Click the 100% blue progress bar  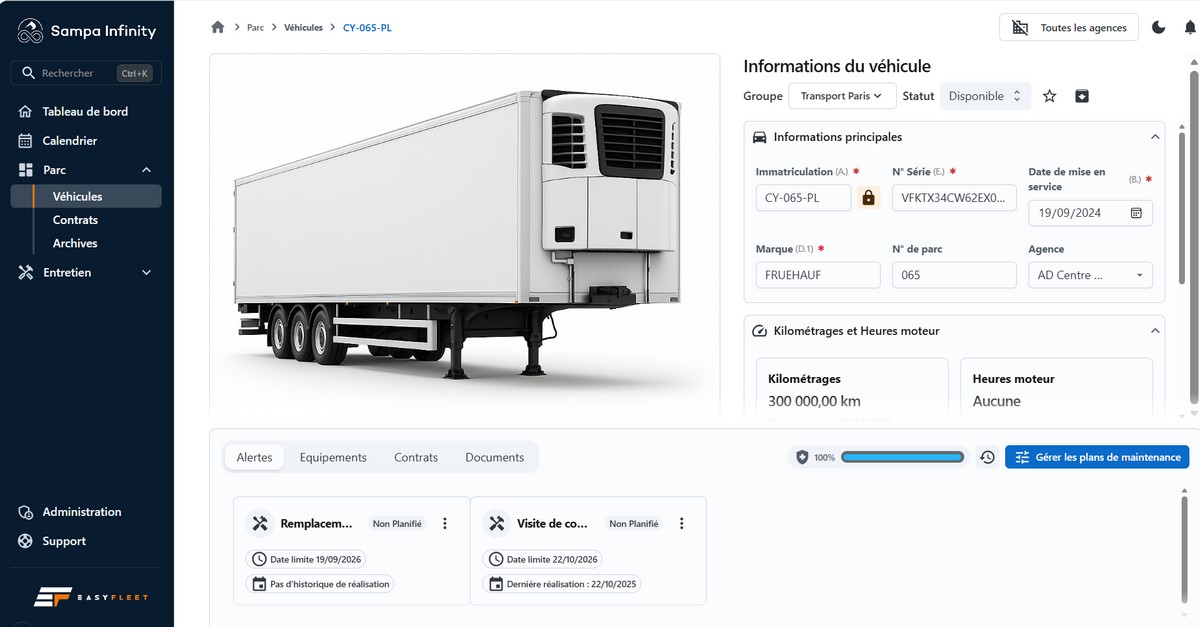pyautogui.click(x=902, y=457)
